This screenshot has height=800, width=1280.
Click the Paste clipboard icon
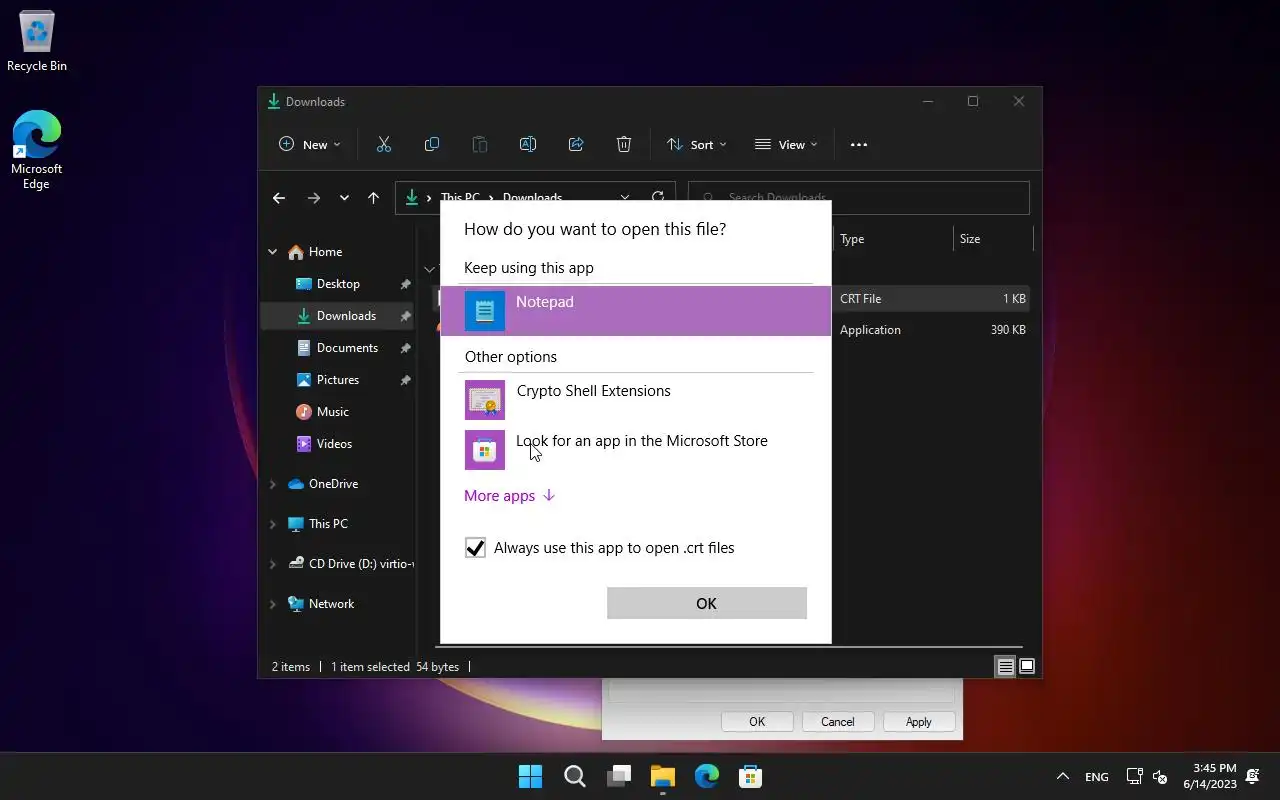(x=480, y=145)
